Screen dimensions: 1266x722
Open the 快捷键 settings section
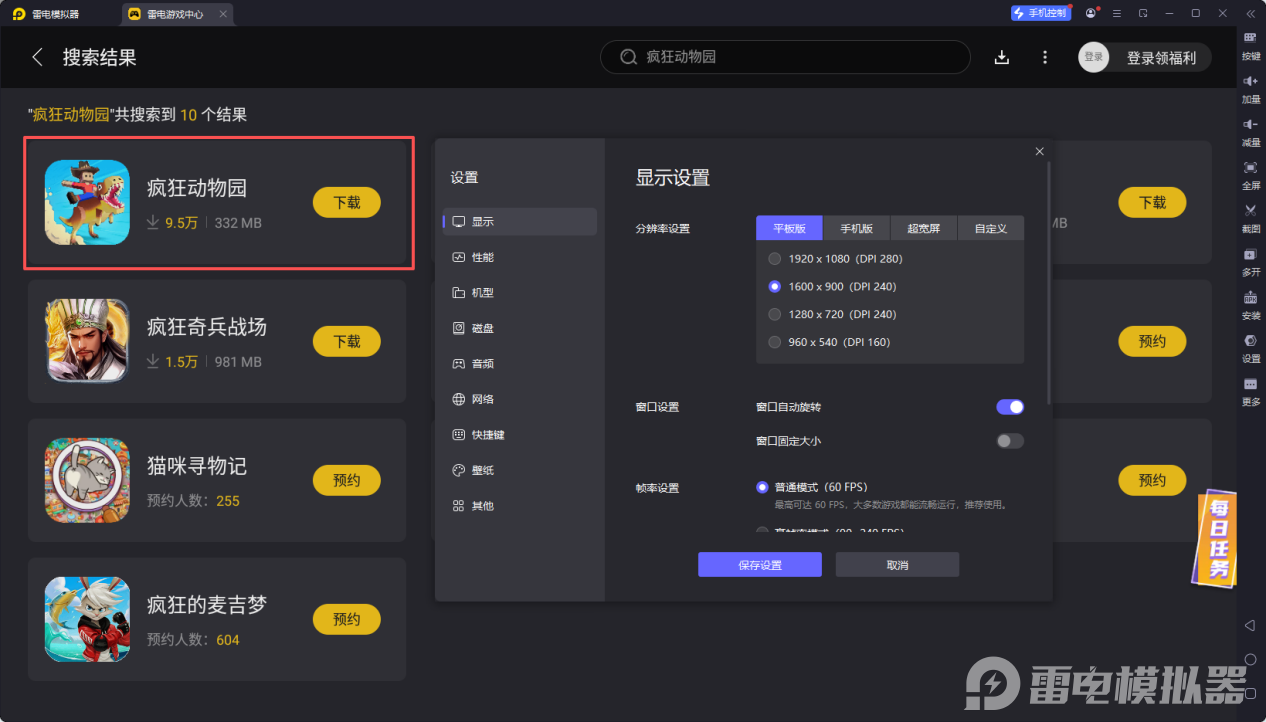pyautogui.click(x=520, y=435)
